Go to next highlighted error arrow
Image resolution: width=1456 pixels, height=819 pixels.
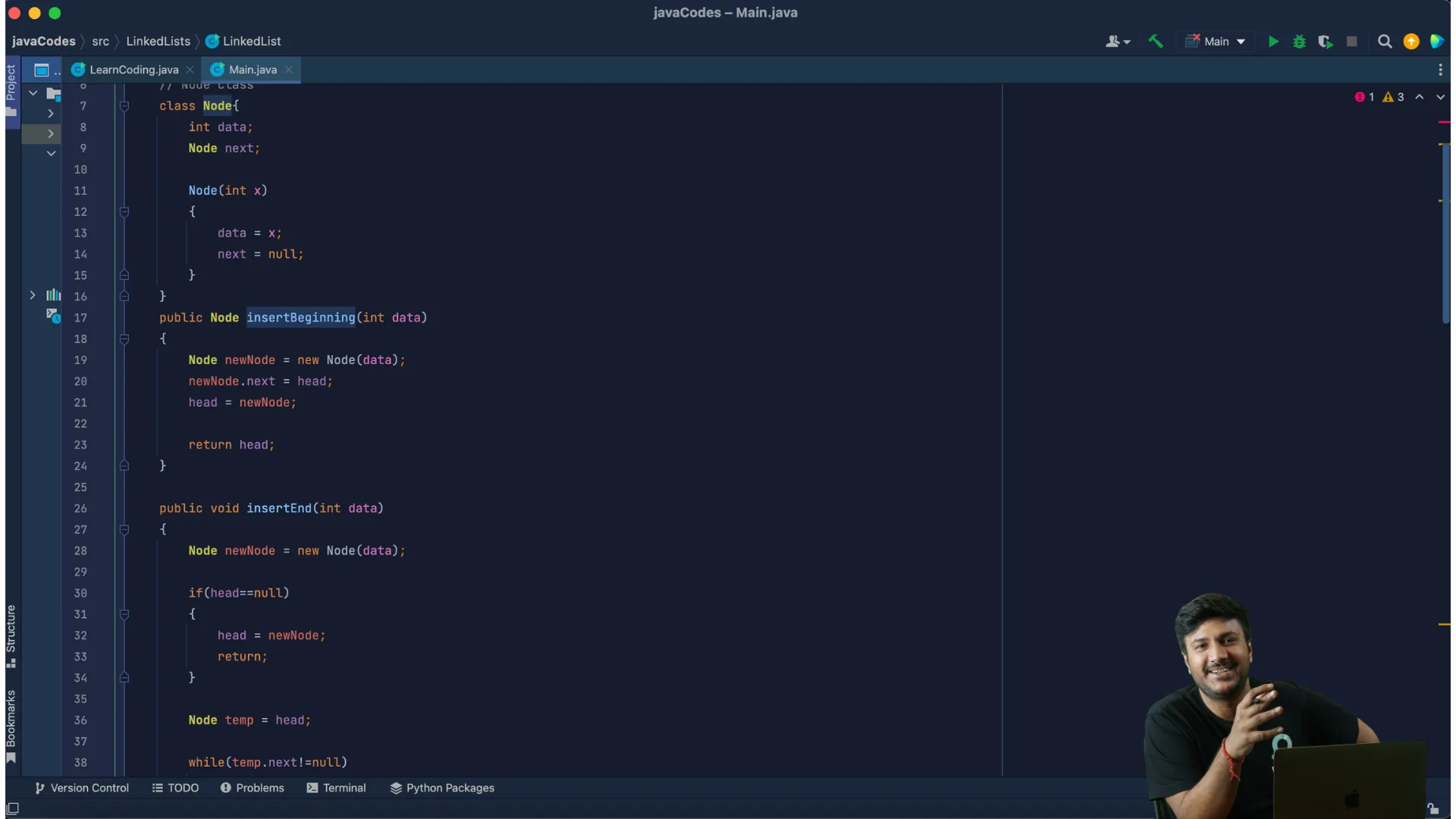(1440, 97)
